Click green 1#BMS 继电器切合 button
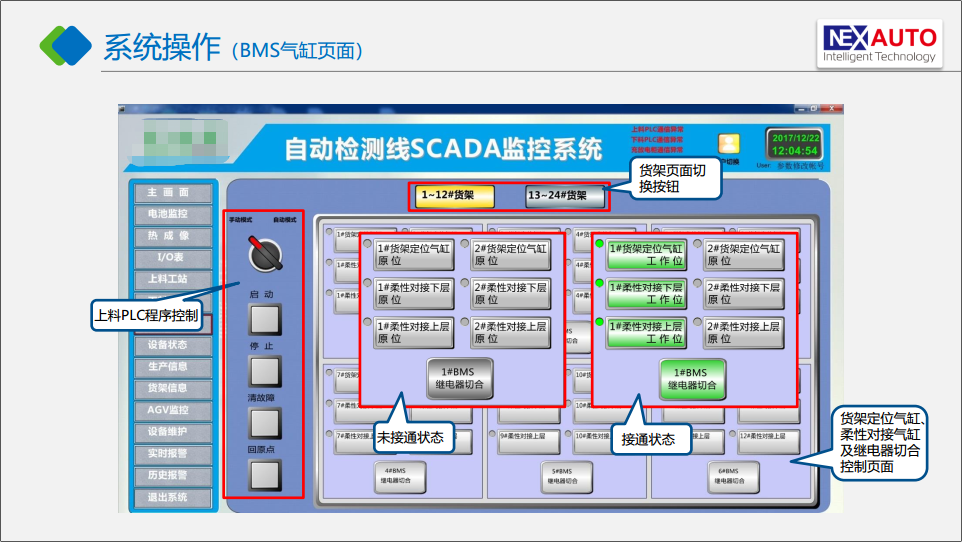This screenshot has height=542, width=962. (692, 379)
